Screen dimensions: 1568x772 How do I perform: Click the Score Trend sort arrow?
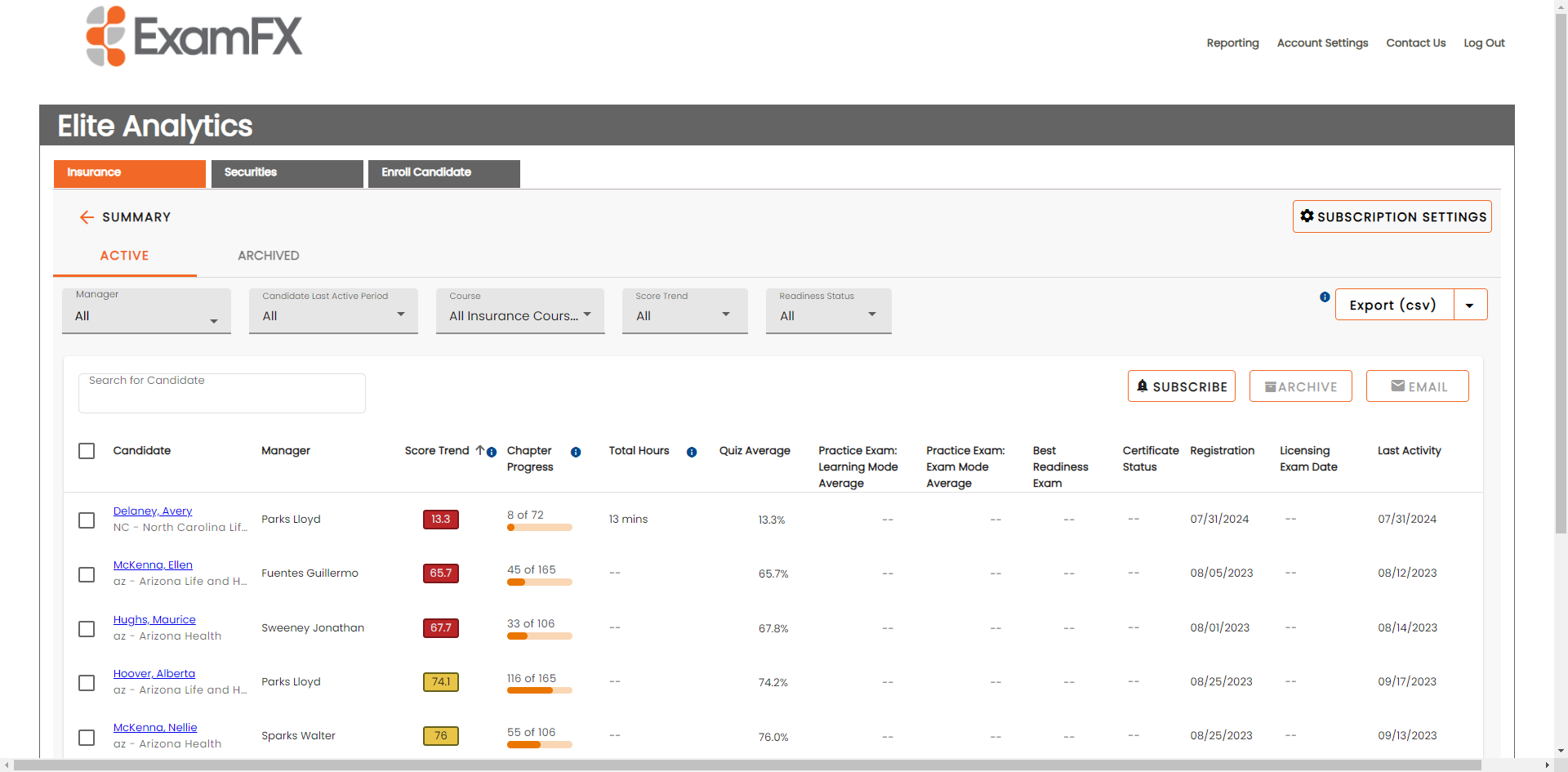[x=480, y=450]
